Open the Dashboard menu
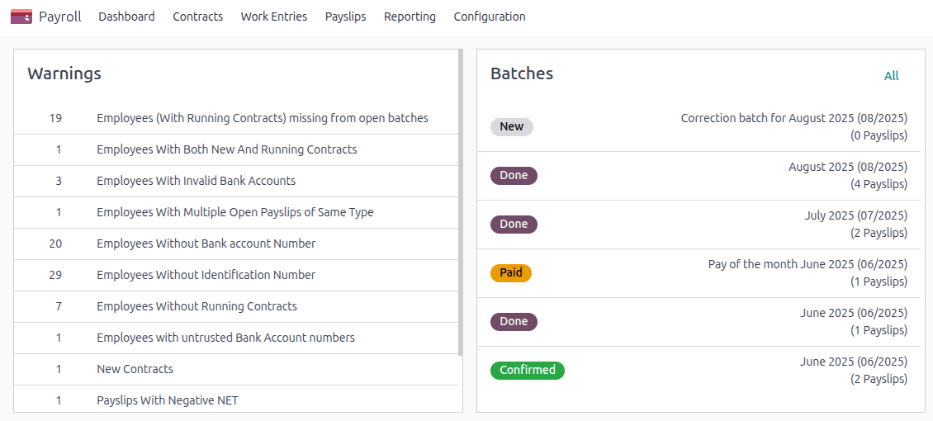Image resolution: width=933 pixels, height=421 pixels. click(x=126, y=17)
